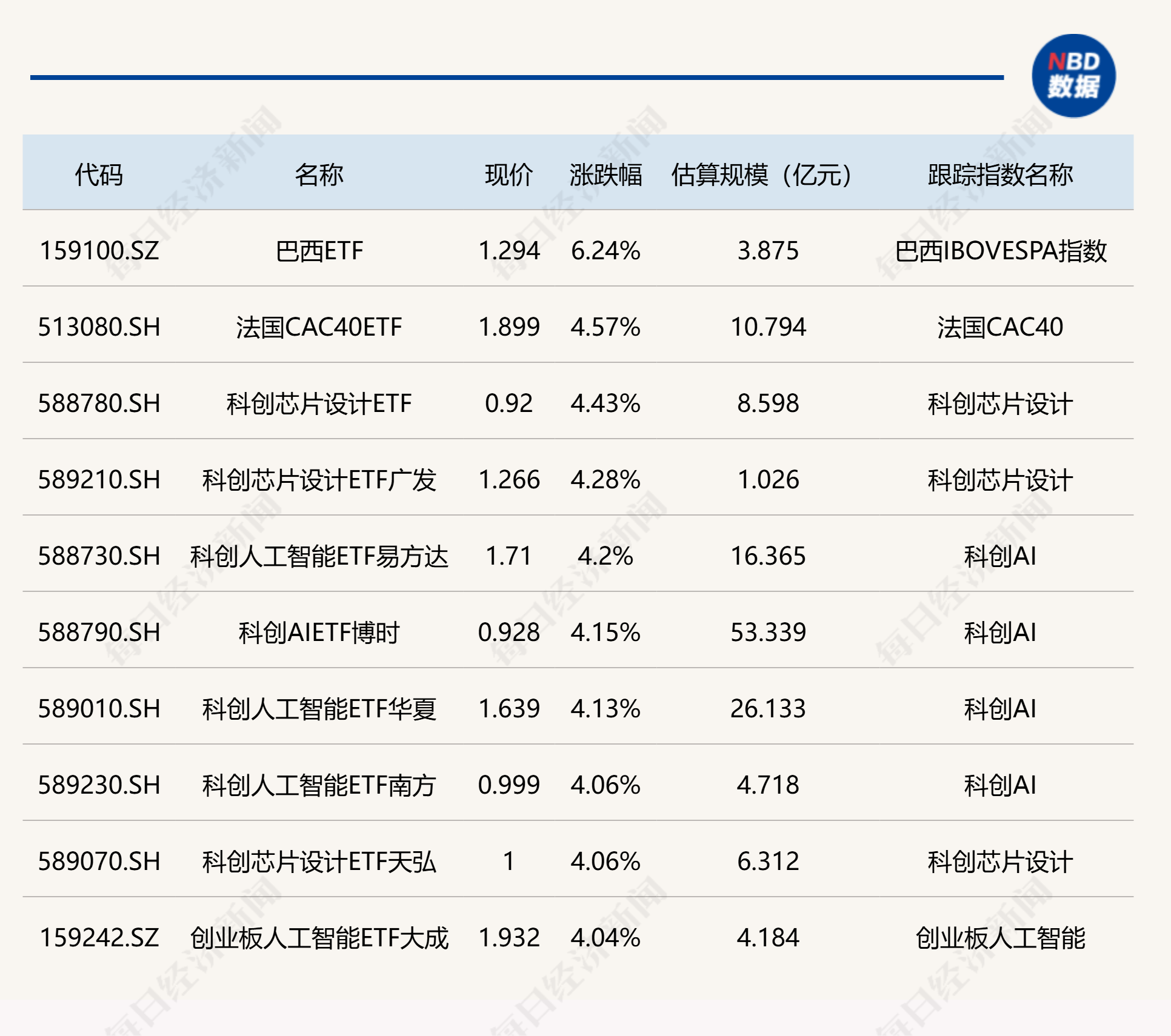Select 科创芯片设计ETF天弘 fund name
This screenshot has height=1036, width=1171.
(319, 862)
